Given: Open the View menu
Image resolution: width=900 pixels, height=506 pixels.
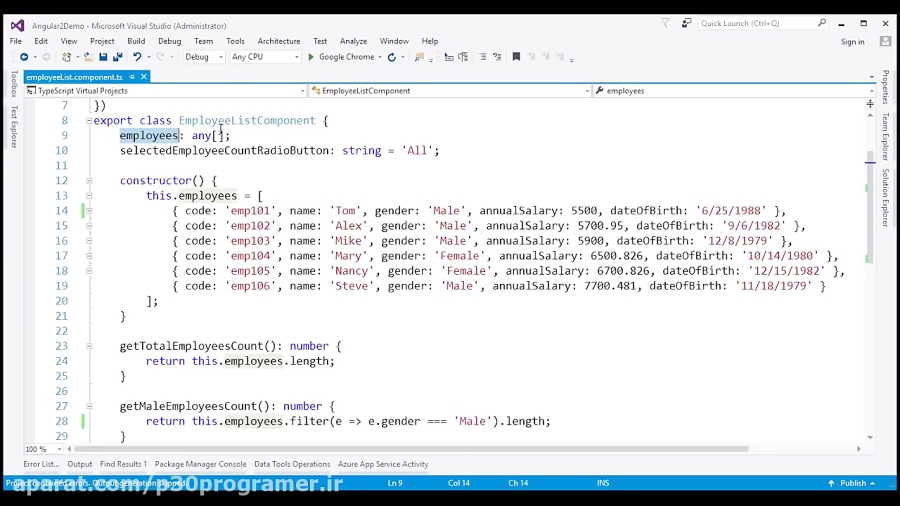Looking at the screenshot, I should (69, 41).
